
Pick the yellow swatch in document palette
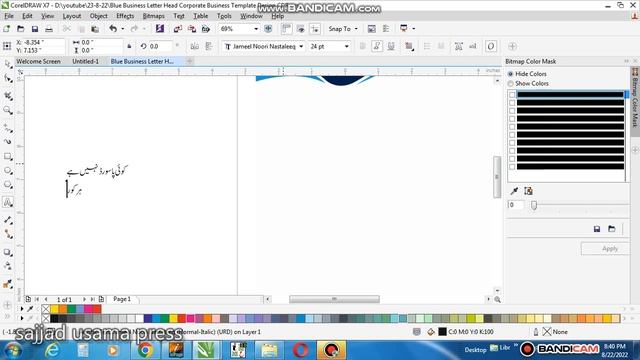click(x=54, y=309)
